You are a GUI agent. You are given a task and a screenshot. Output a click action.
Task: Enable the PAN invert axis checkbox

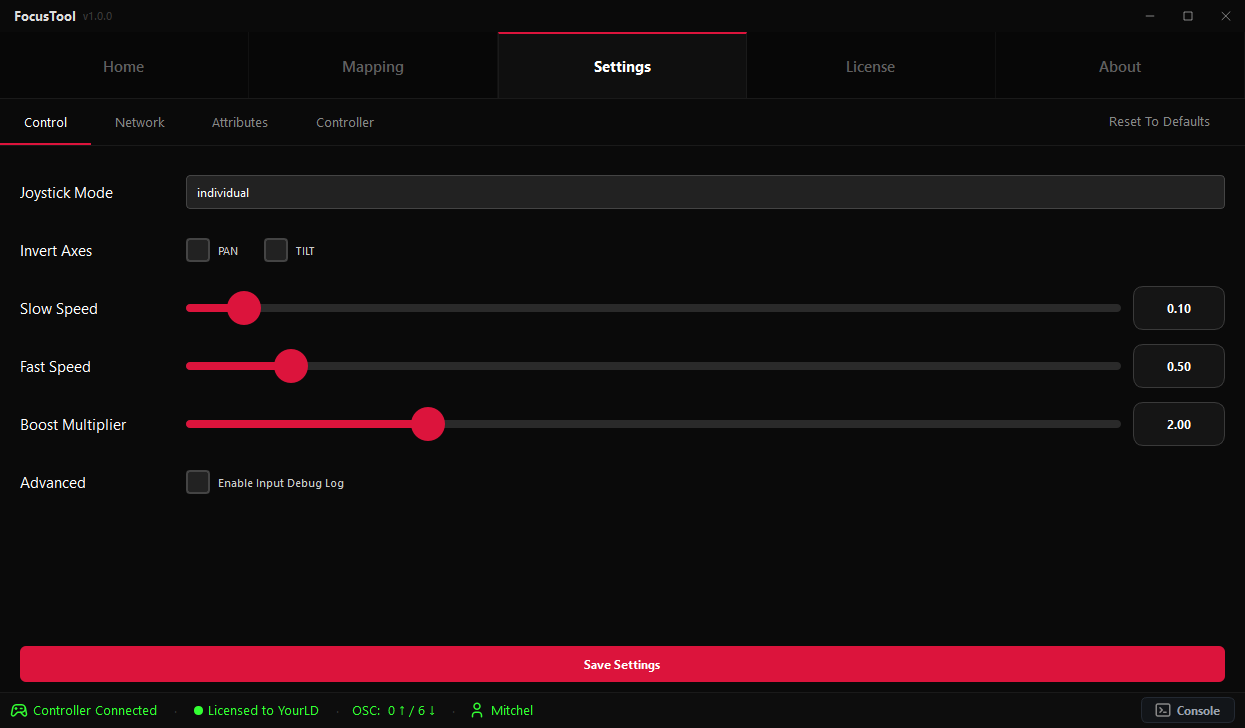point(198,250)
